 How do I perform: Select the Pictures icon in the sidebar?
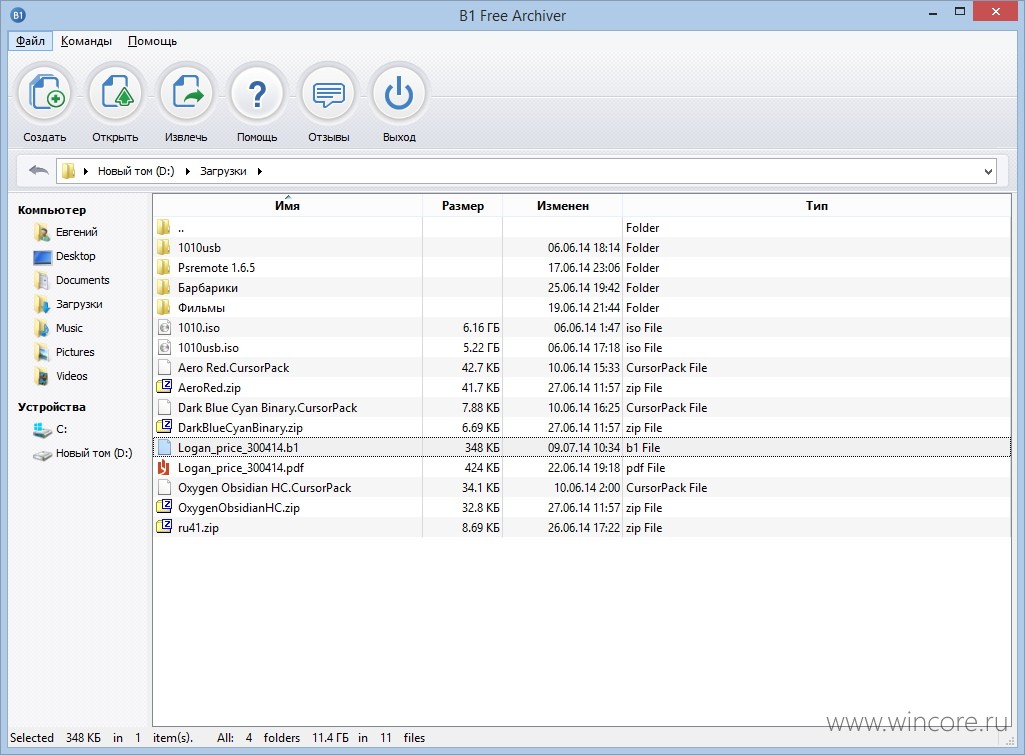click(41, 352)
